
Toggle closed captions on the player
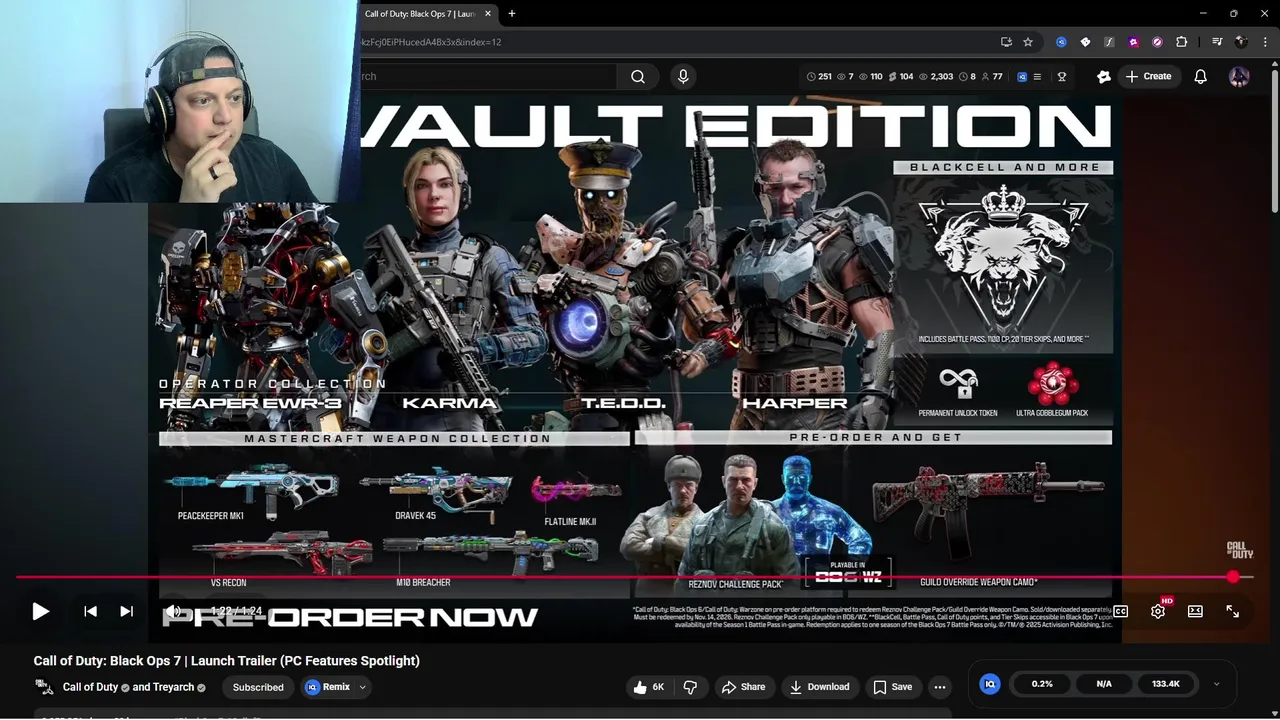[x=1121, y=611]
